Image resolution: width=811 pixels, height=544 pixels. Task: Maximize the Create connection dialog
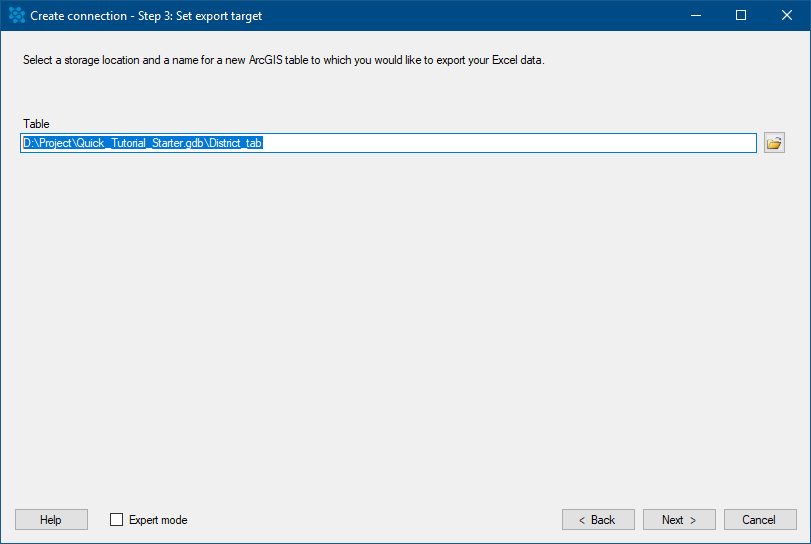coord(741,16)
